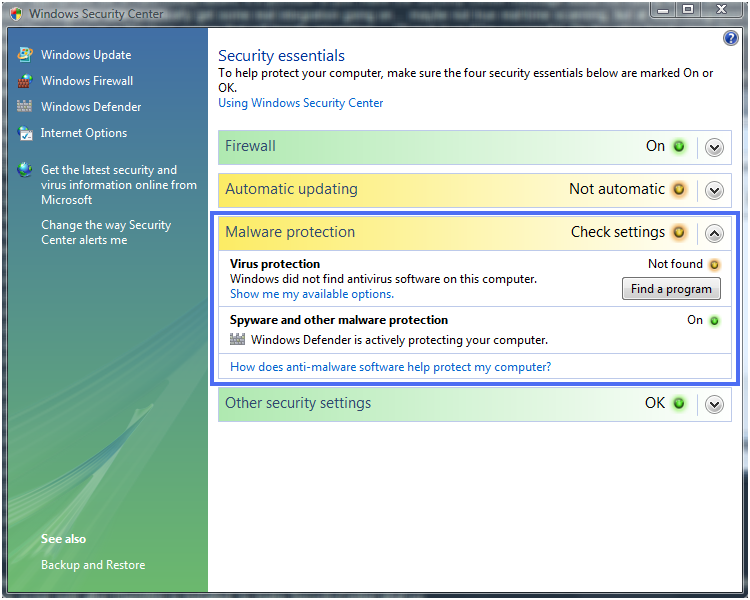Click the Malware protection header bar
The image size is (750, 600).
[x=474, y=233]
